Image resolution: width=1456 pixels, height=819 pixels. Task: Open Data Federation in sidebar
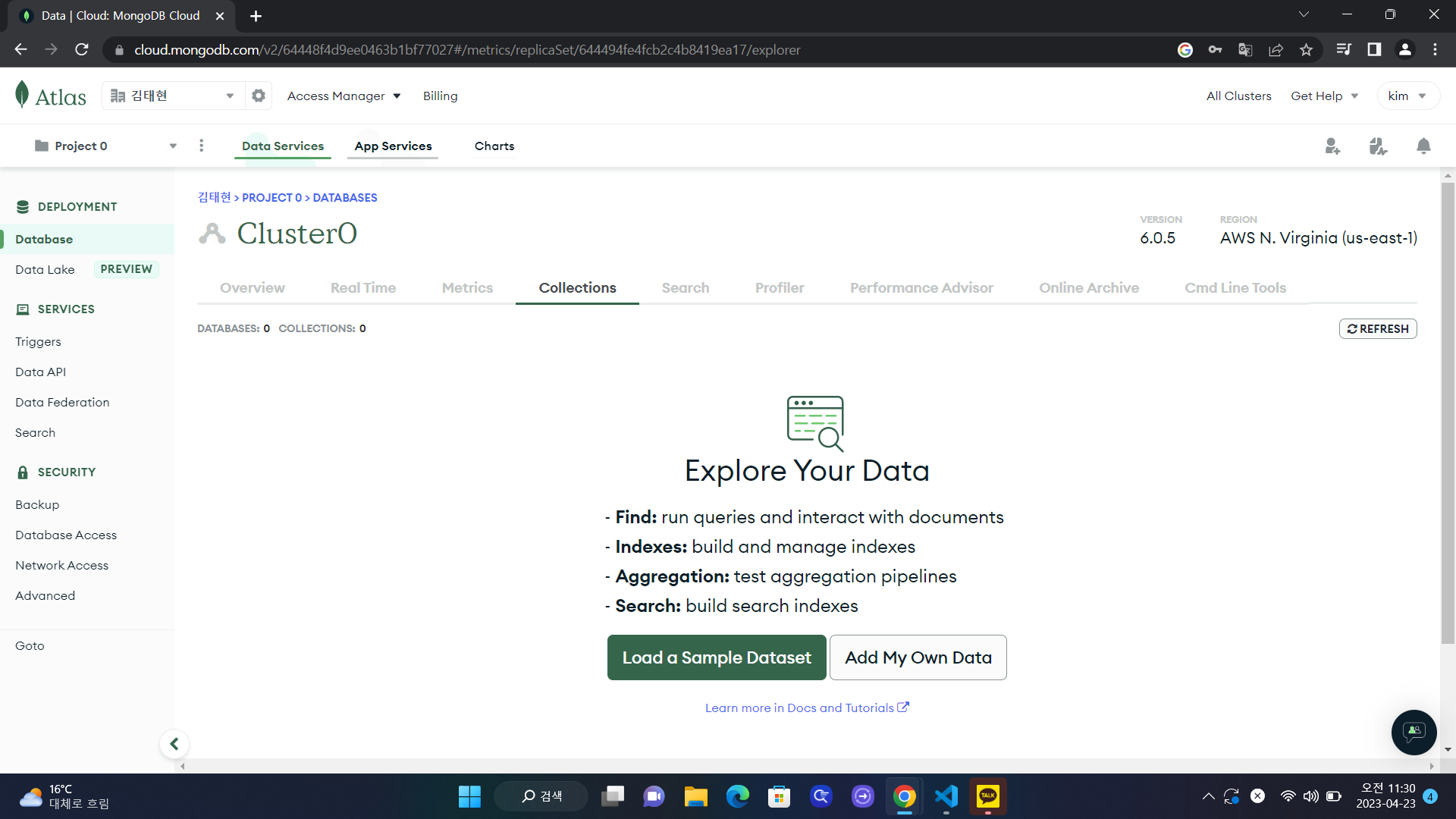62,402
